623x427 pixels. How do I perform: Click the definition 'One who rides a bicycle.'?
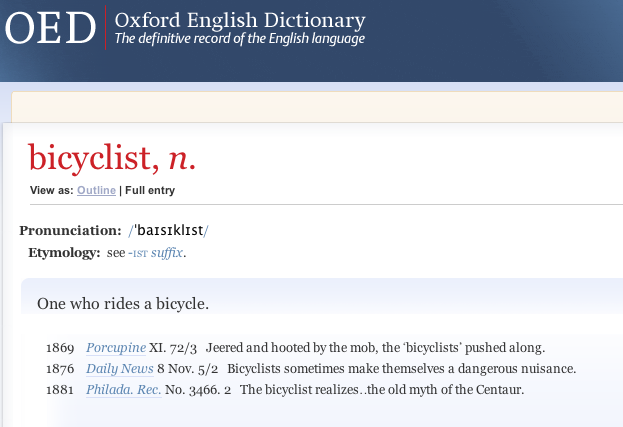tap(123, 304)
